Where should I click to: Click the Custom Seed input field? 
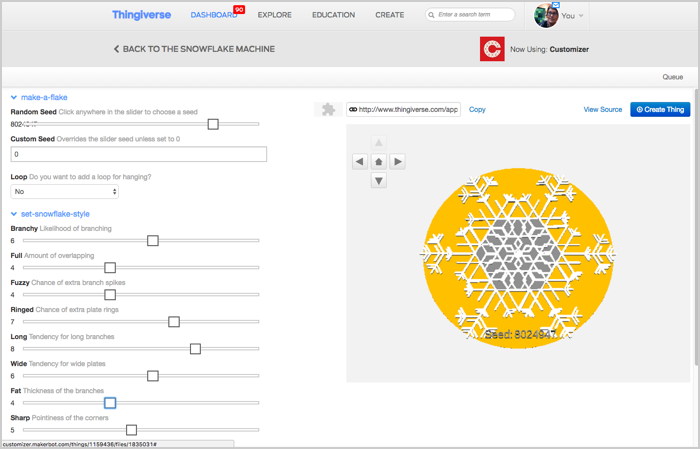click(138, 154)
